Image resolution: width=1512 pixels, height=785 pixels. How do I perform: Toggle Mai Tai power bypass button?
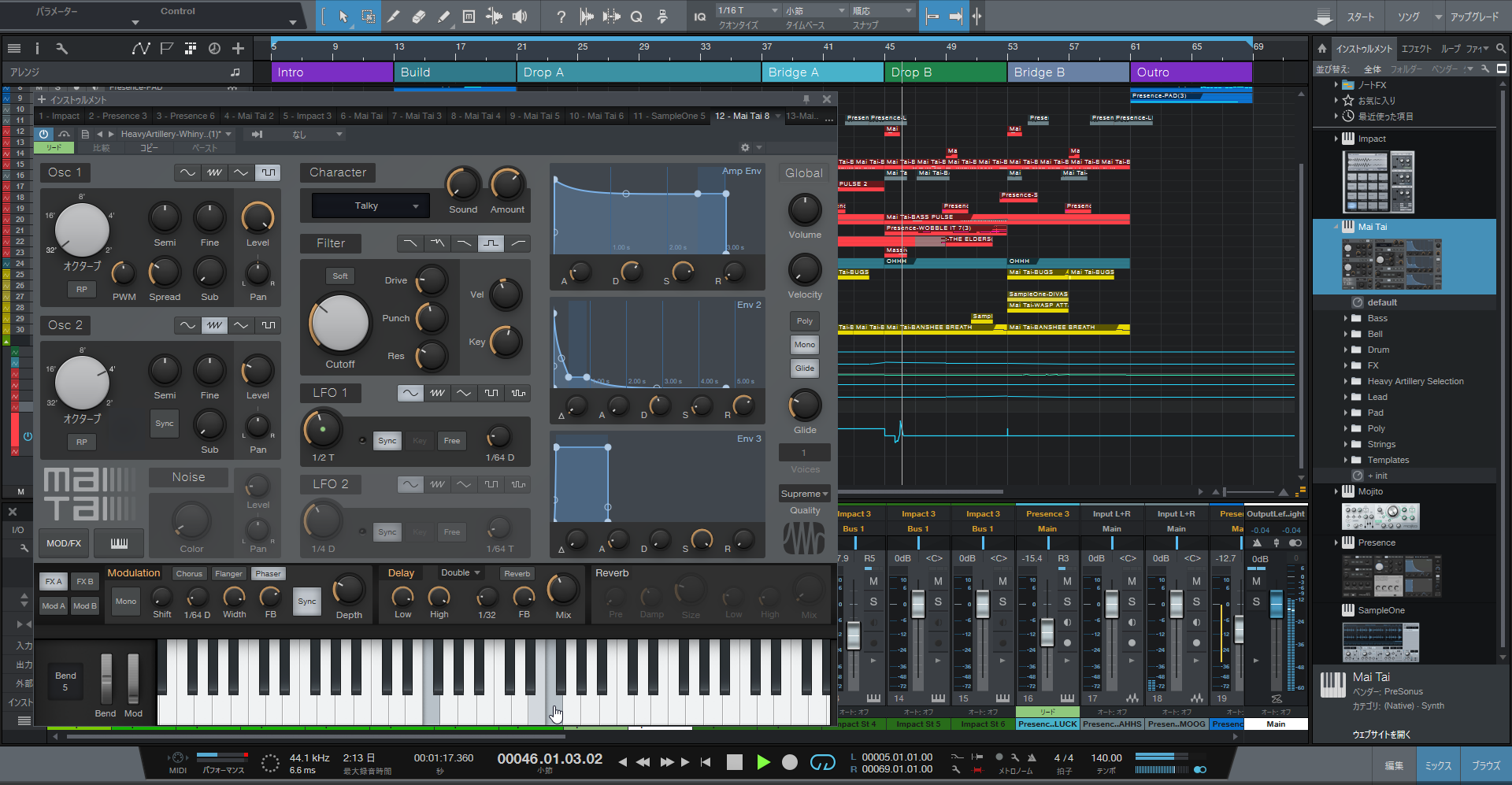43,134
